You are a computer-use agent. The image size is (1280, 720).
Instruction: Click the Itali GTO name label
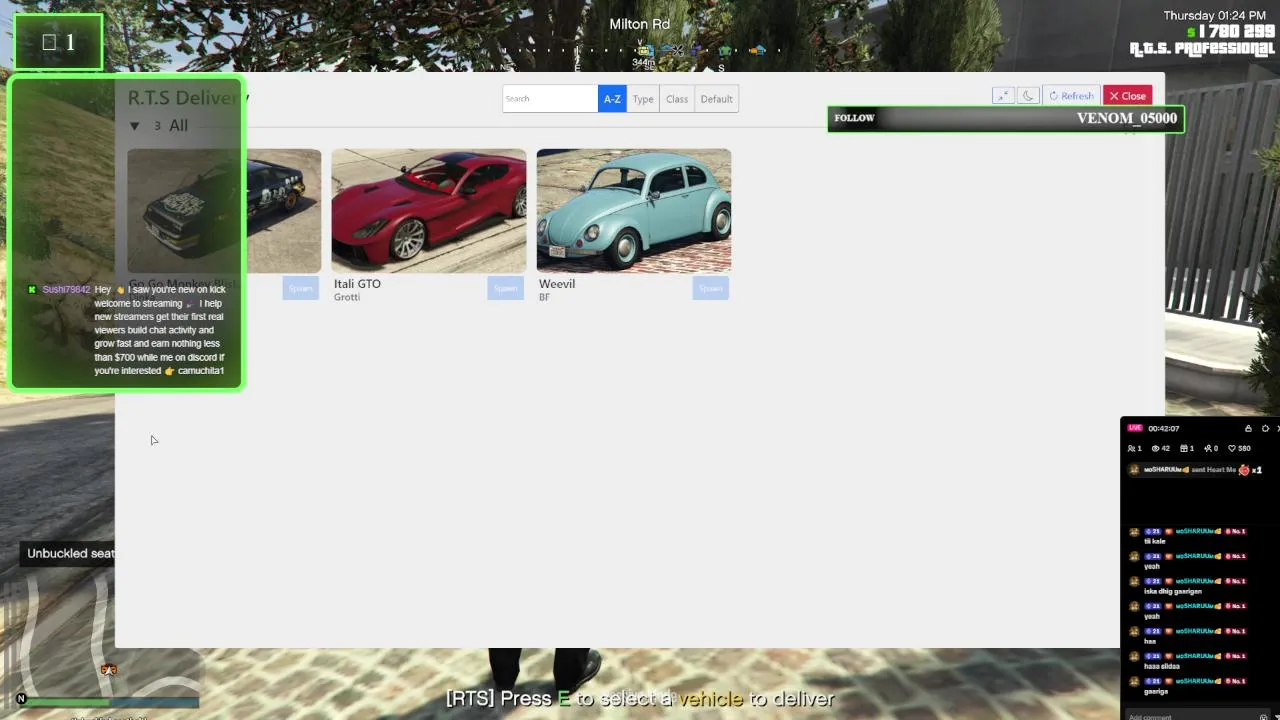point(357,284)
